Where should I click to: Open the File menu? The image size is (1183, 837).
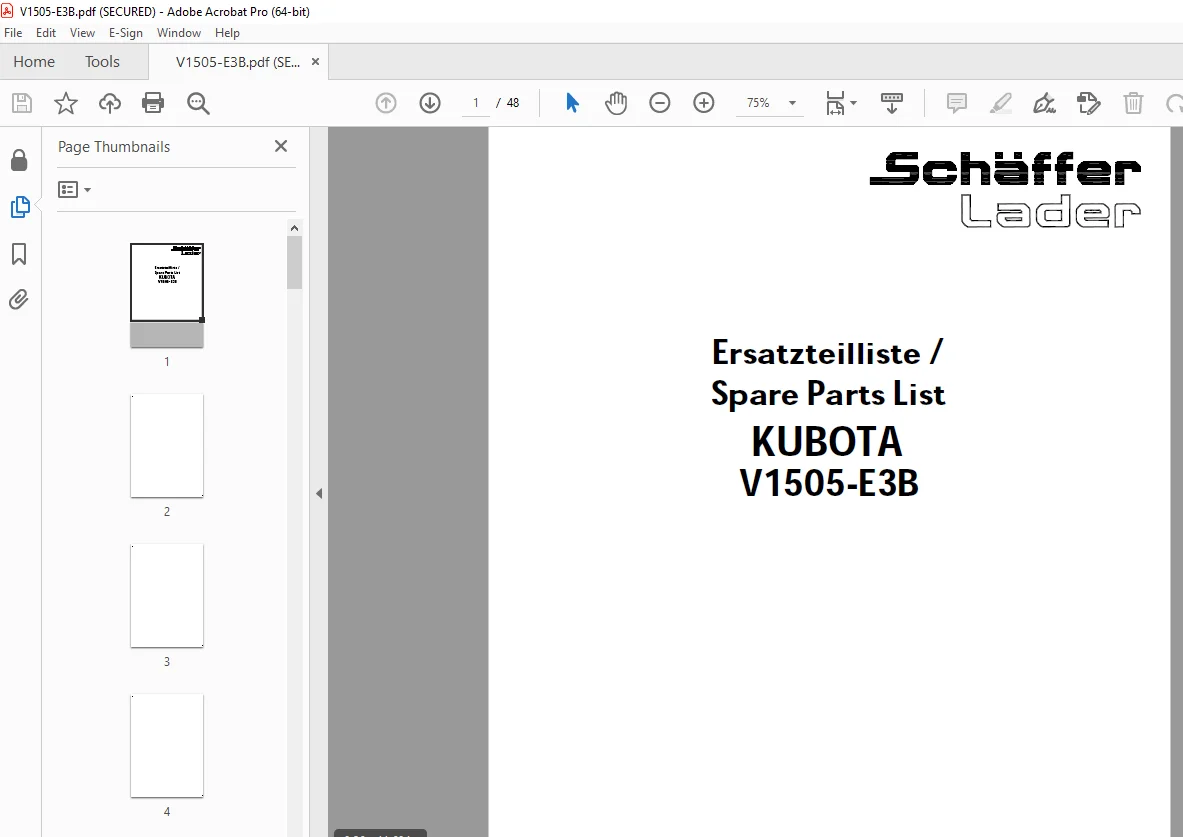point(13,32)
